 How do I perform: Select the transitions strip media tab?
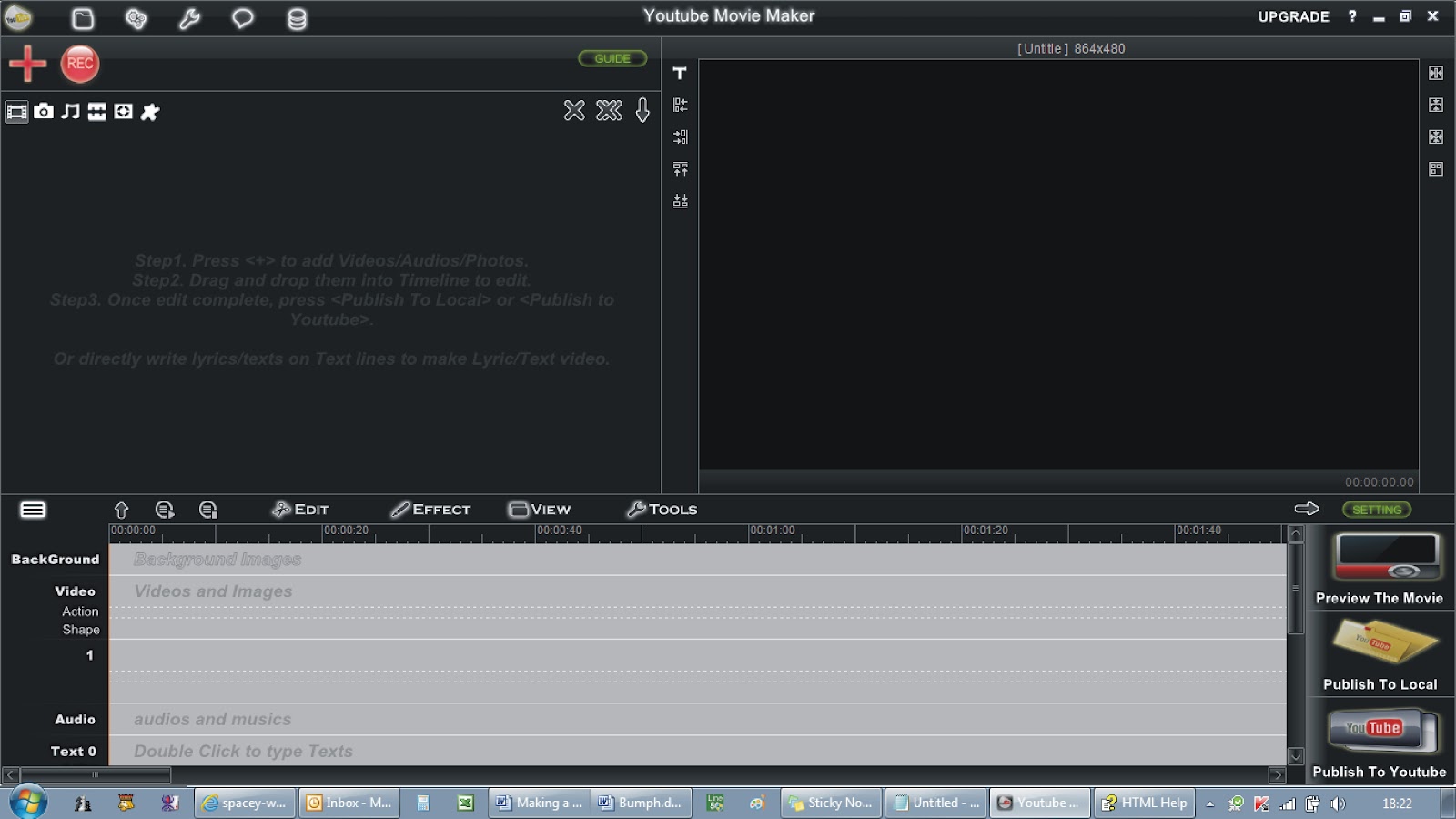coord(96,112)
